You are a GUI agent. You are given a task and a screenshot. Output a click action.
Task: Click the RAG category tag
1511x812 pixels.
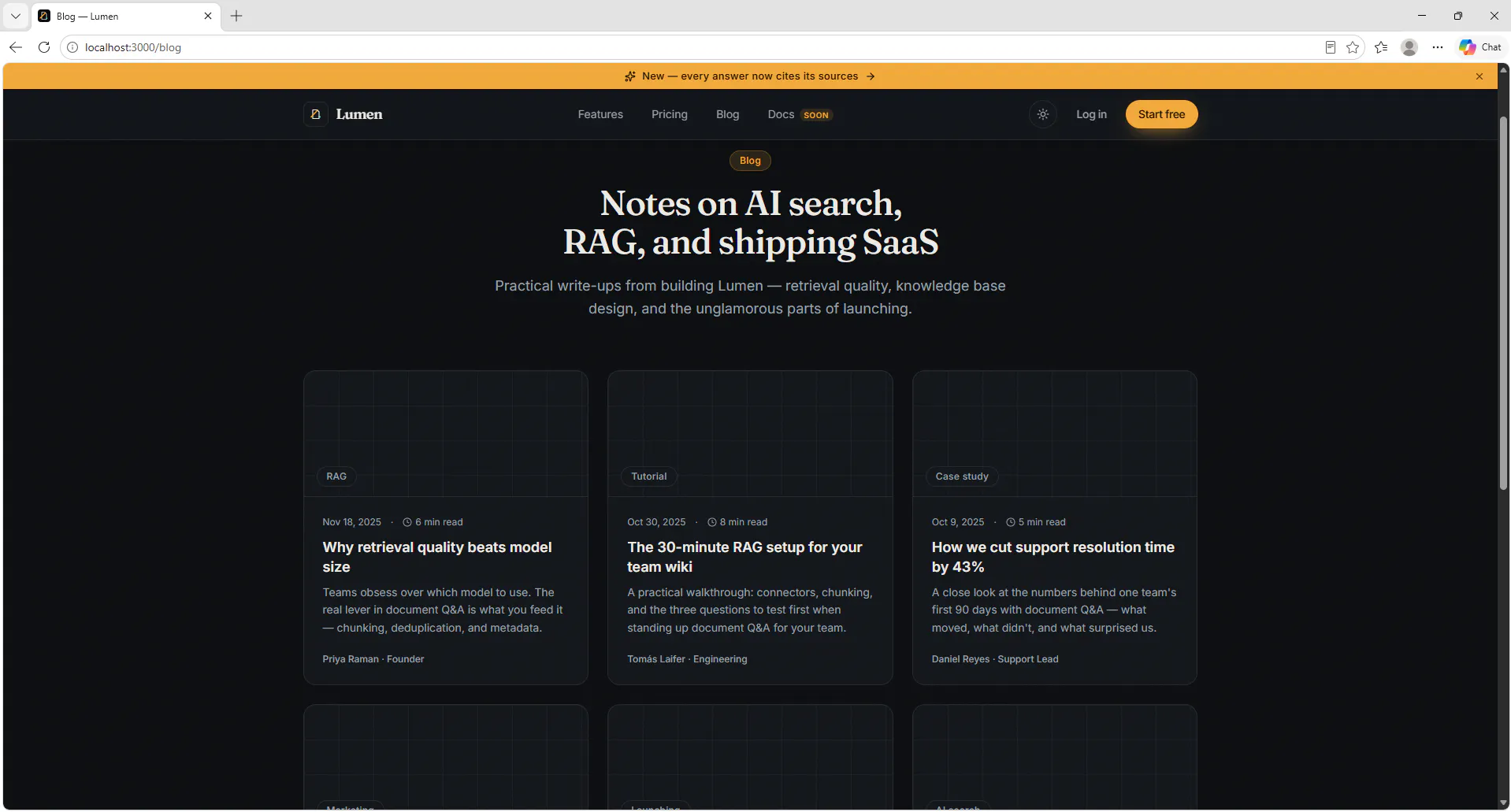(336, 476)
